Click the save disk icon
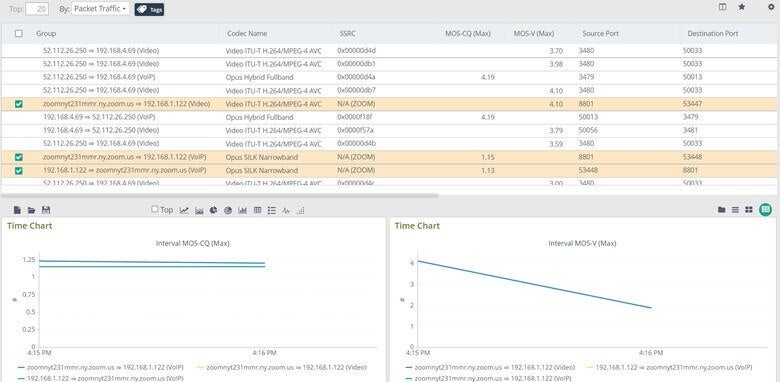The image size is (780, 382). [46, 210]
